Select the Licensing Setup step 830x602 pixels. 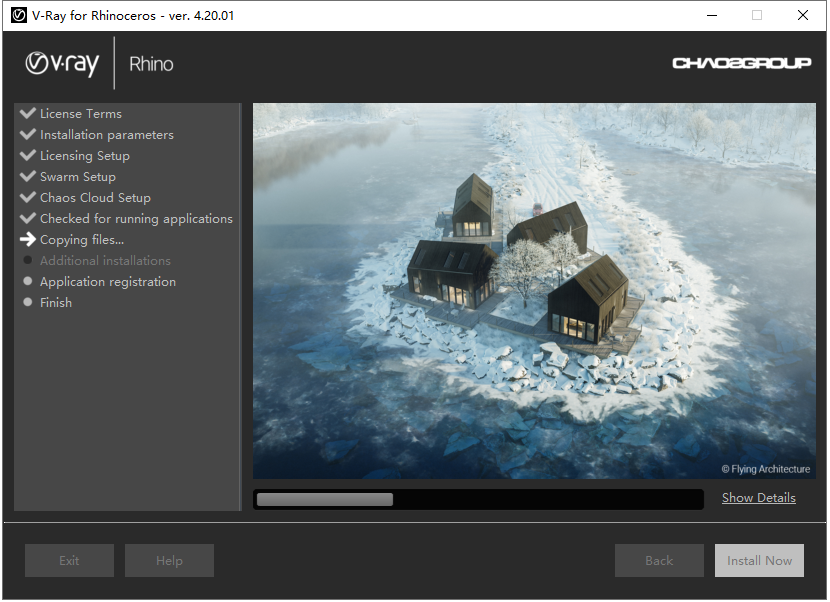coord(85,156)
